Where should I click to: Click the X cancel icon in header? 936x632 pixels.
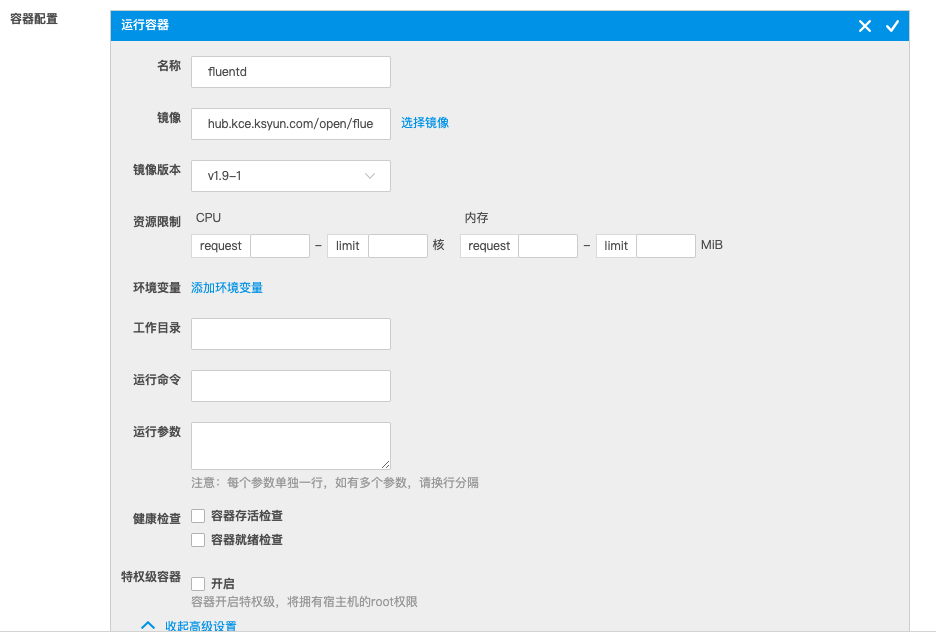point(865,26)
